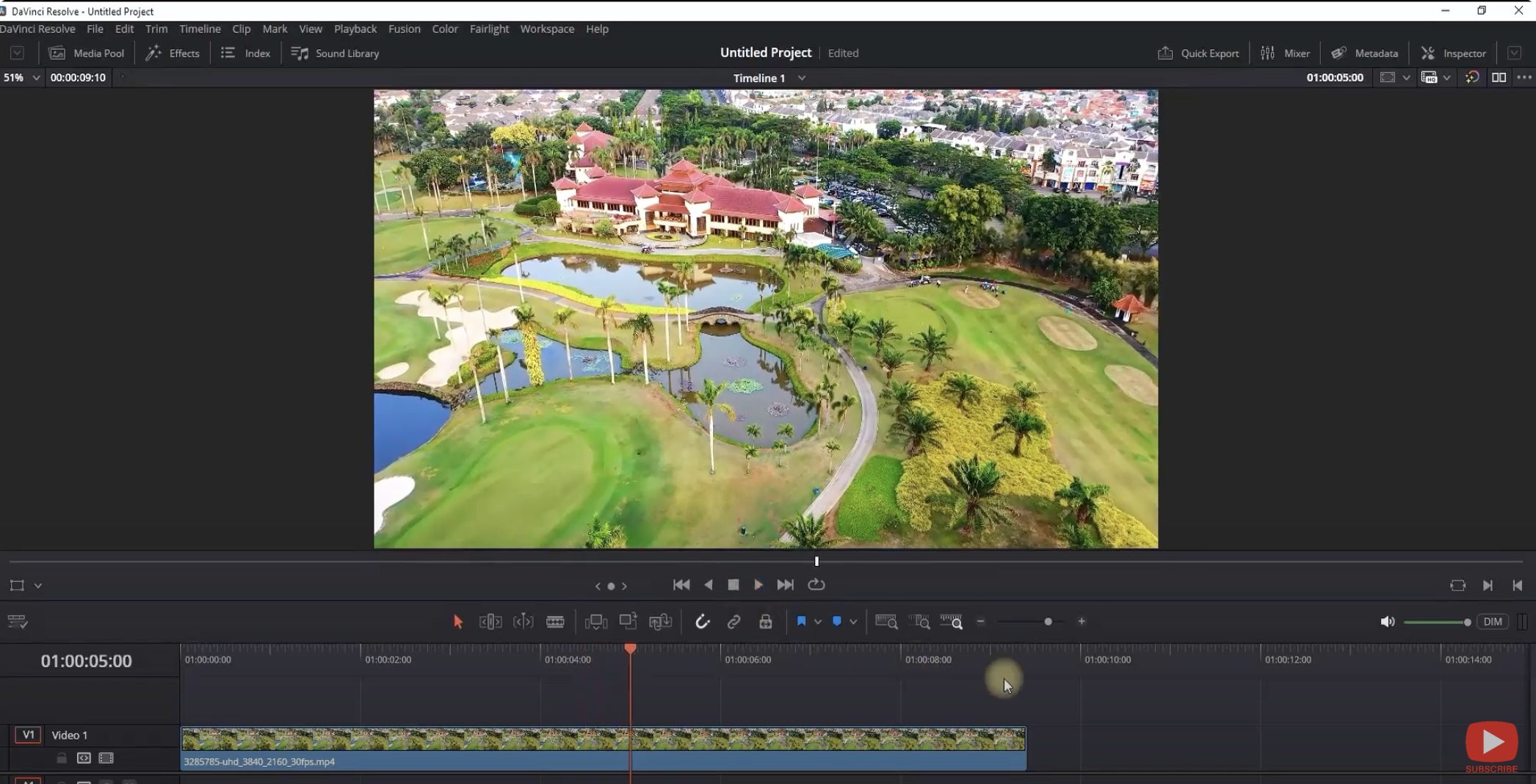Select the Blade Edit mode tool

coord(556,621)
